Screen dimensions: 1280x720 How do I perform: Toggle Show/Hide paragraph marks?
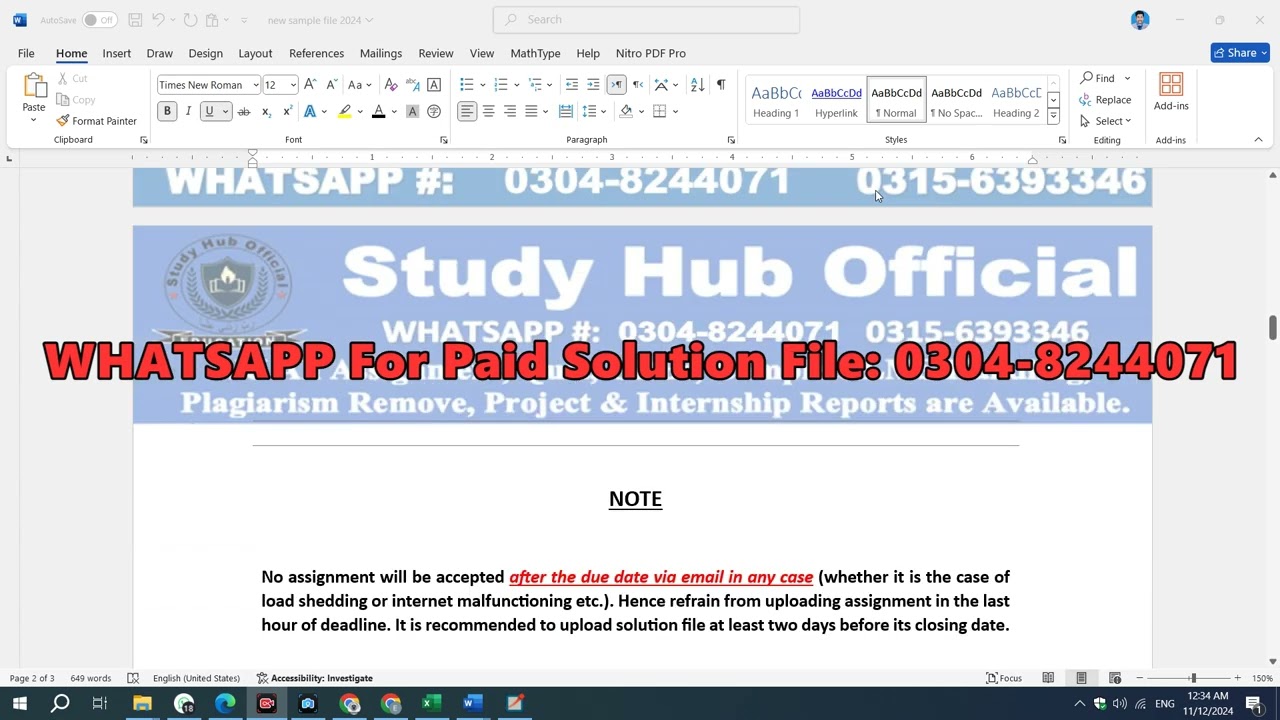721,85
